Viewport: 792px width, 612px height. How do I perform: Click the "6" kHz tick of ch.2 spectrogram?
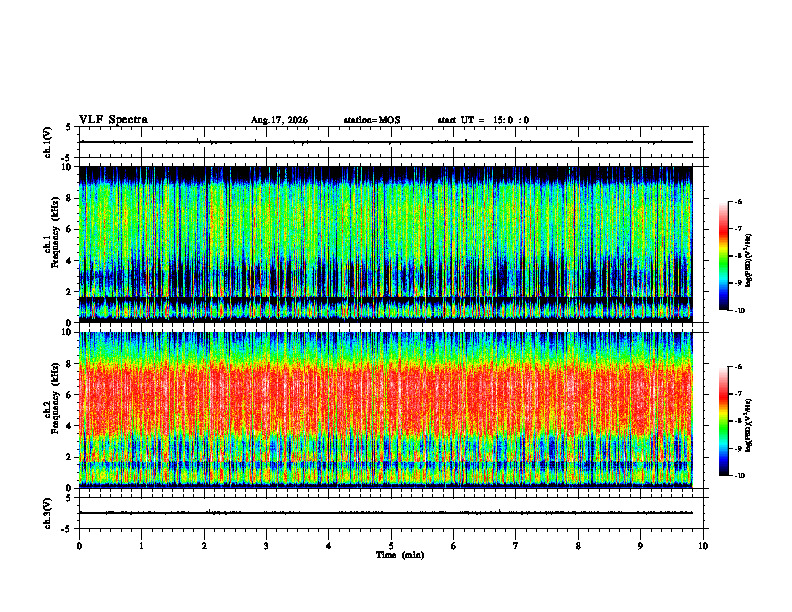[x=69, y=395]
